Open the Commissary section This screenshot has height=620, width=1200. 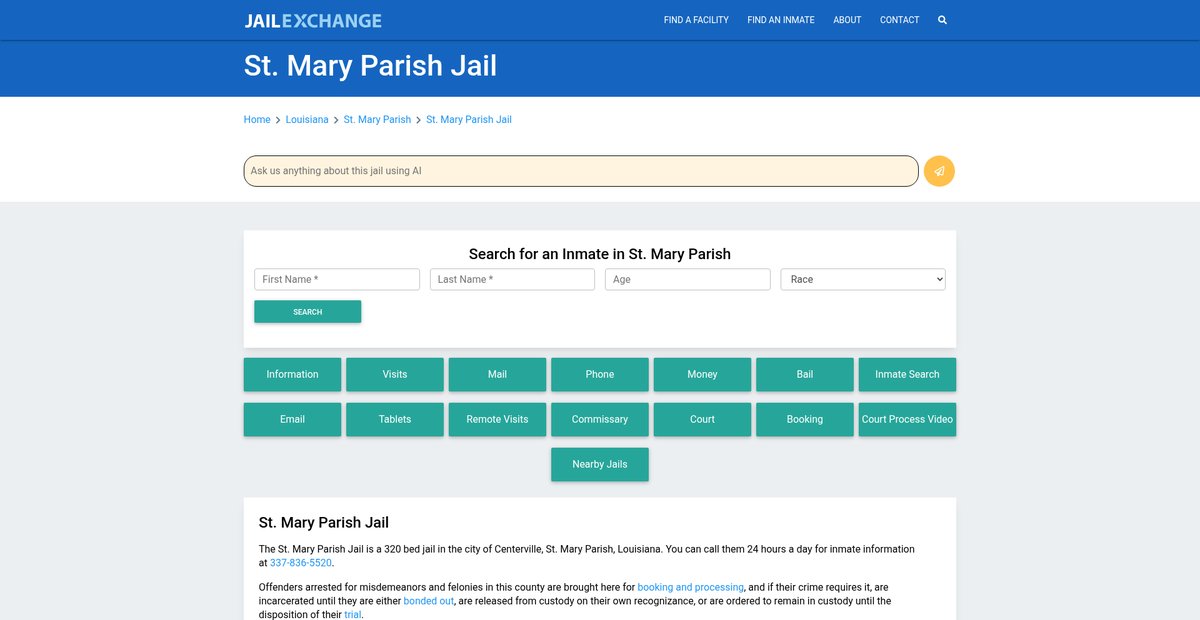[600, 419]
